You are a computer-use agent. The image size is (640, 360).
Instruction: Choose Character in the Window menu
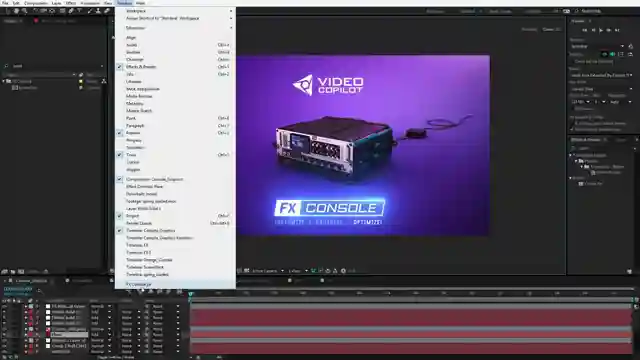click(175, 60)
